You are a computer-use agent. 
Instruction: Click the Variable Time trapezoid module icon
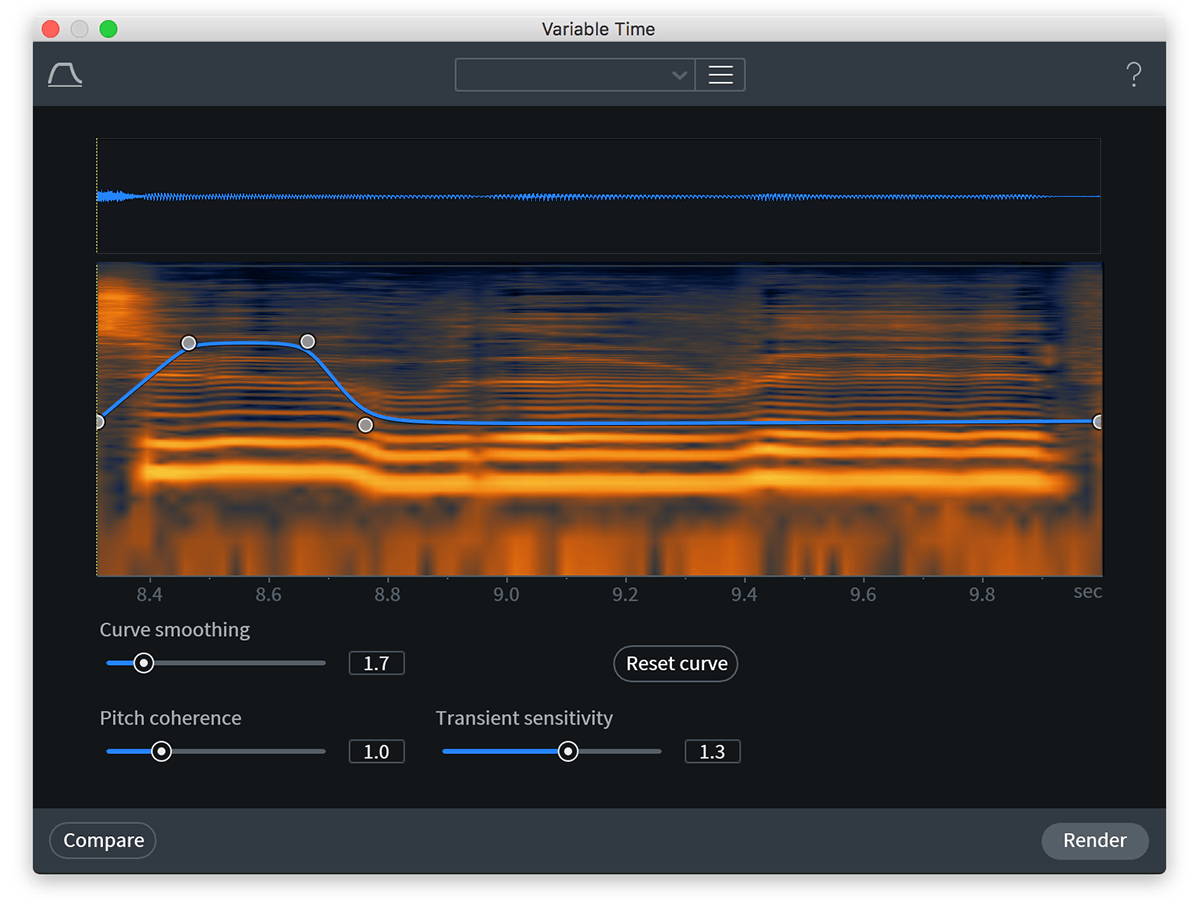[64, 74]
